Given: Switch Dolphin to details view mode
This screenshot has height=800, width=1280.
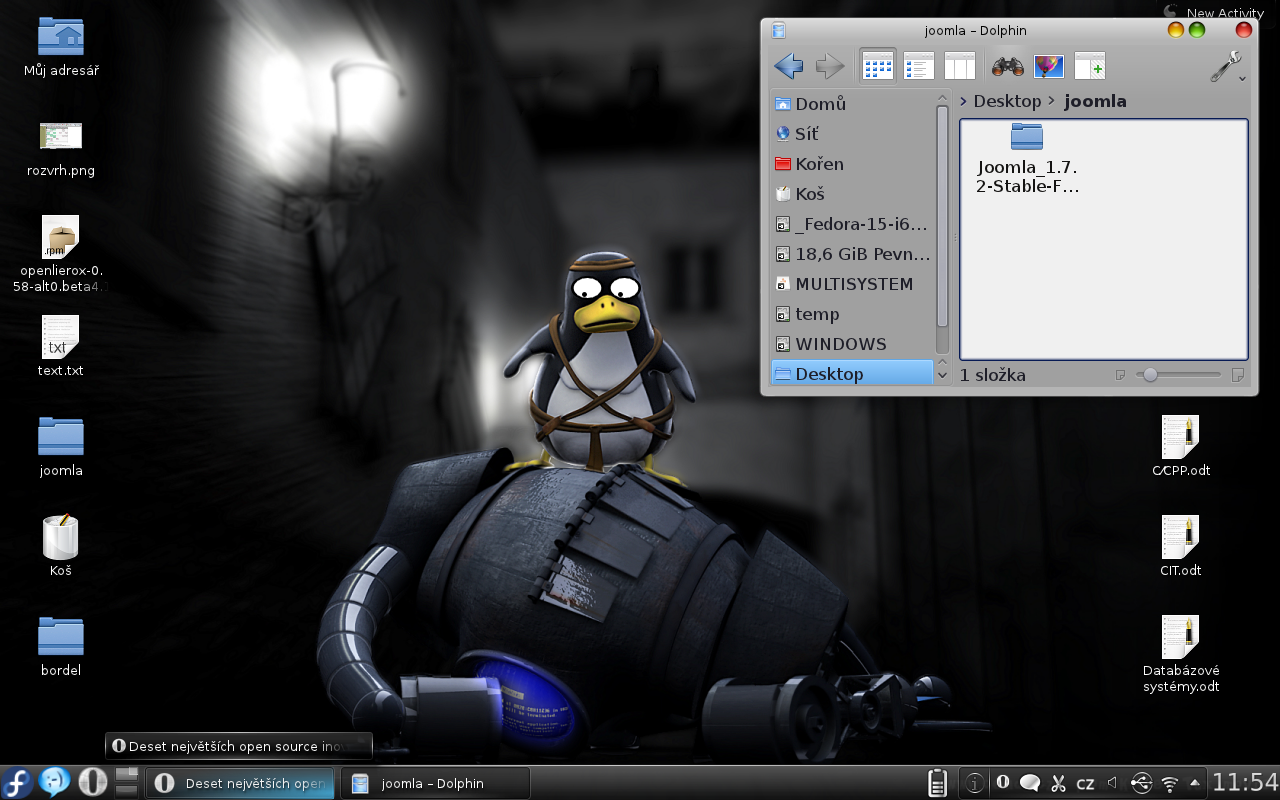Looking at the screenshot, I should tap(919, 67).
